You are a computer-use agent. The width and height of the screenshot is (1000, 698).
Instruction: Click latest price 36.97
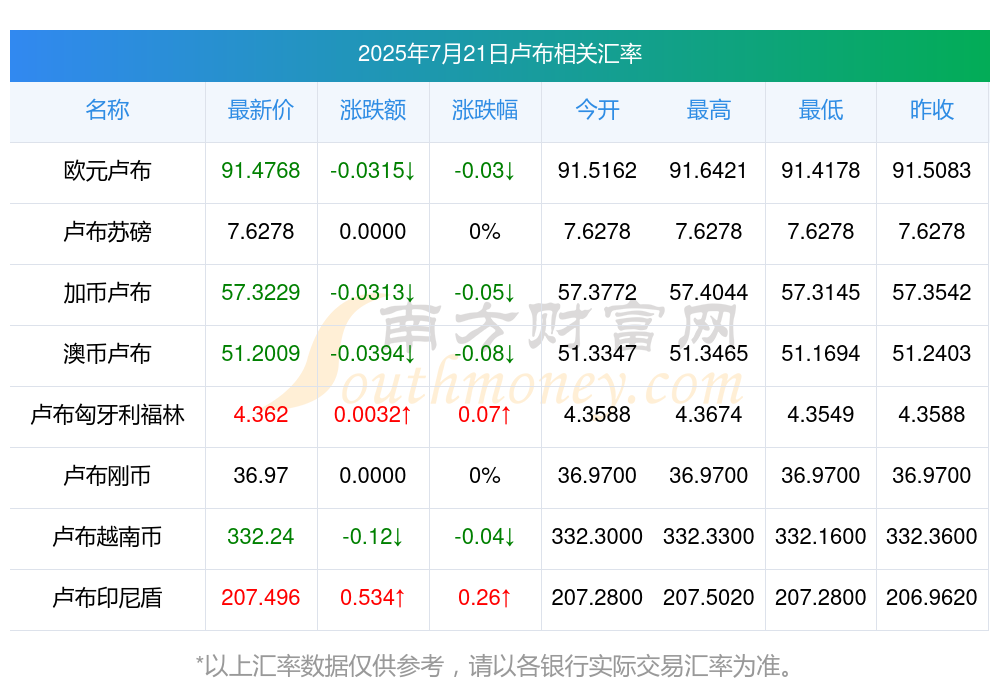click(x=261, y=475)
